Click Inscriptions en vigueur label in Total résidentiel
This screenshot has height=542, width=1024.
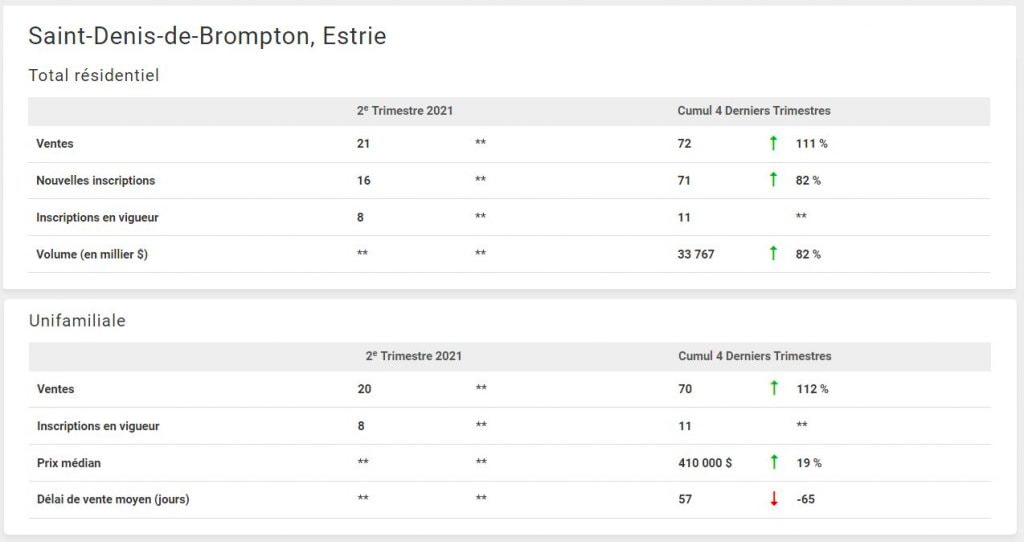tap(97, 217)
